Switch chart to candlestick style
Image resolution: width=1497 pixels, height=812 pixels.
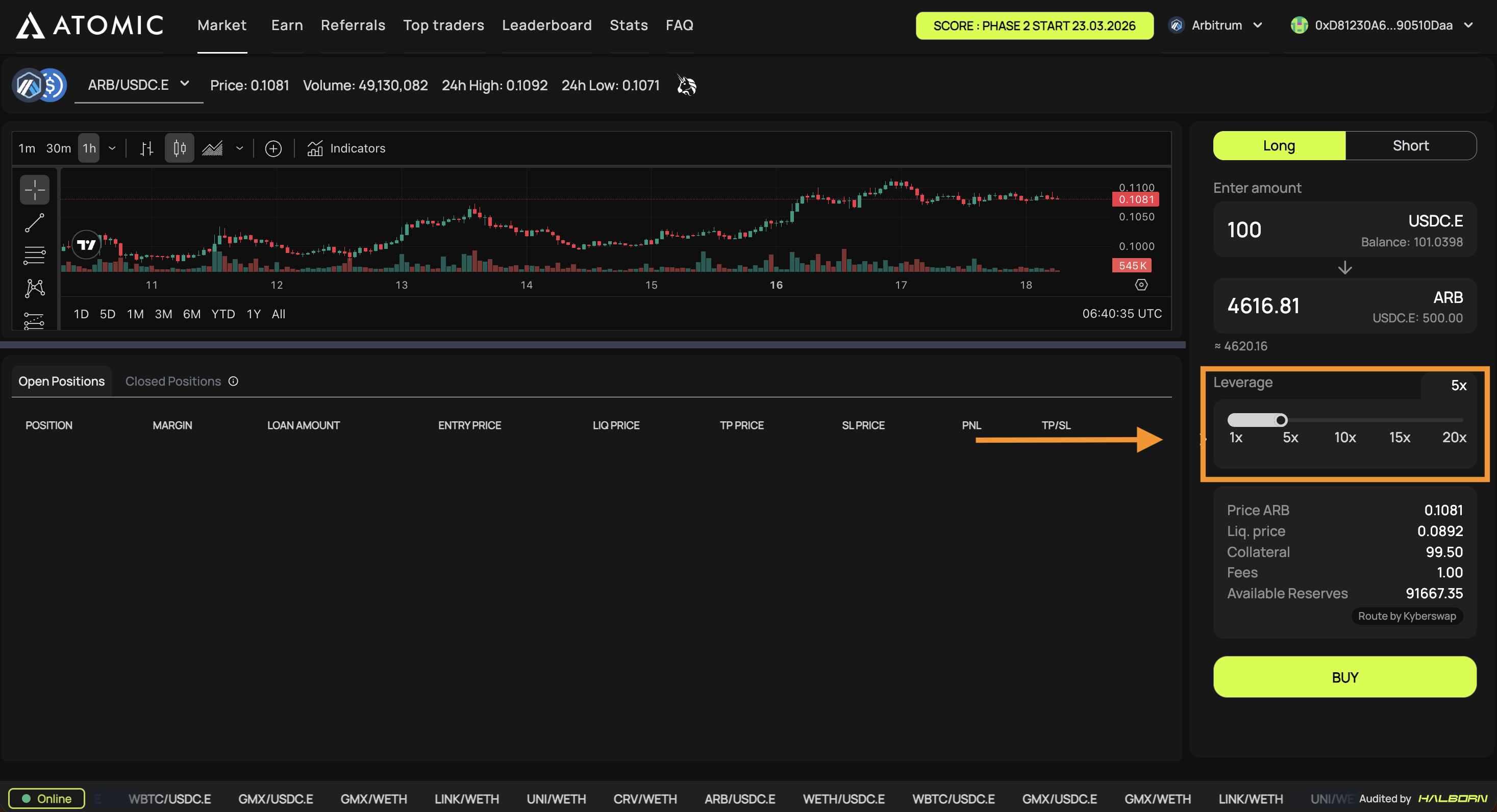pos(180,149)
